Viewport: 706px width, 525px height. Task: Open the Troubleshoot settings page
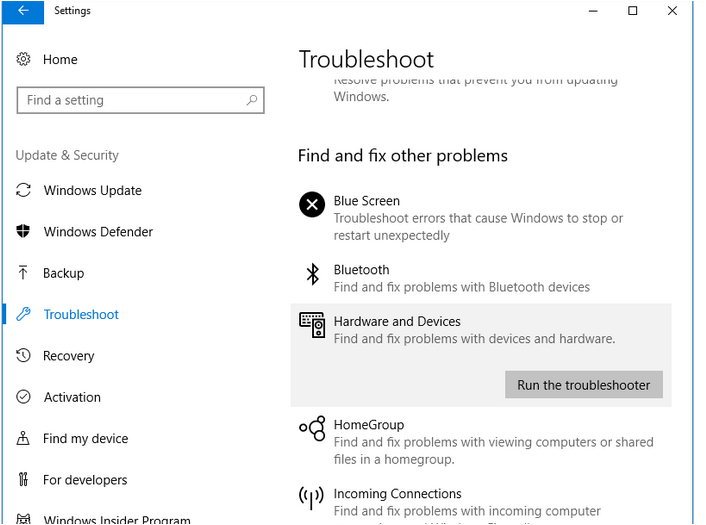click(81, 315)
